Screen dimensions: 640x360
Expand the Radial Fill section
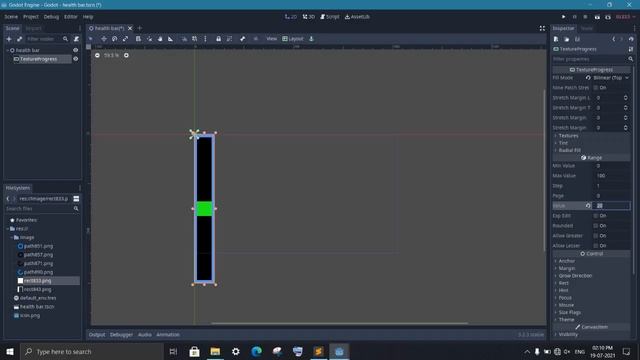click(x=569, y=150)
